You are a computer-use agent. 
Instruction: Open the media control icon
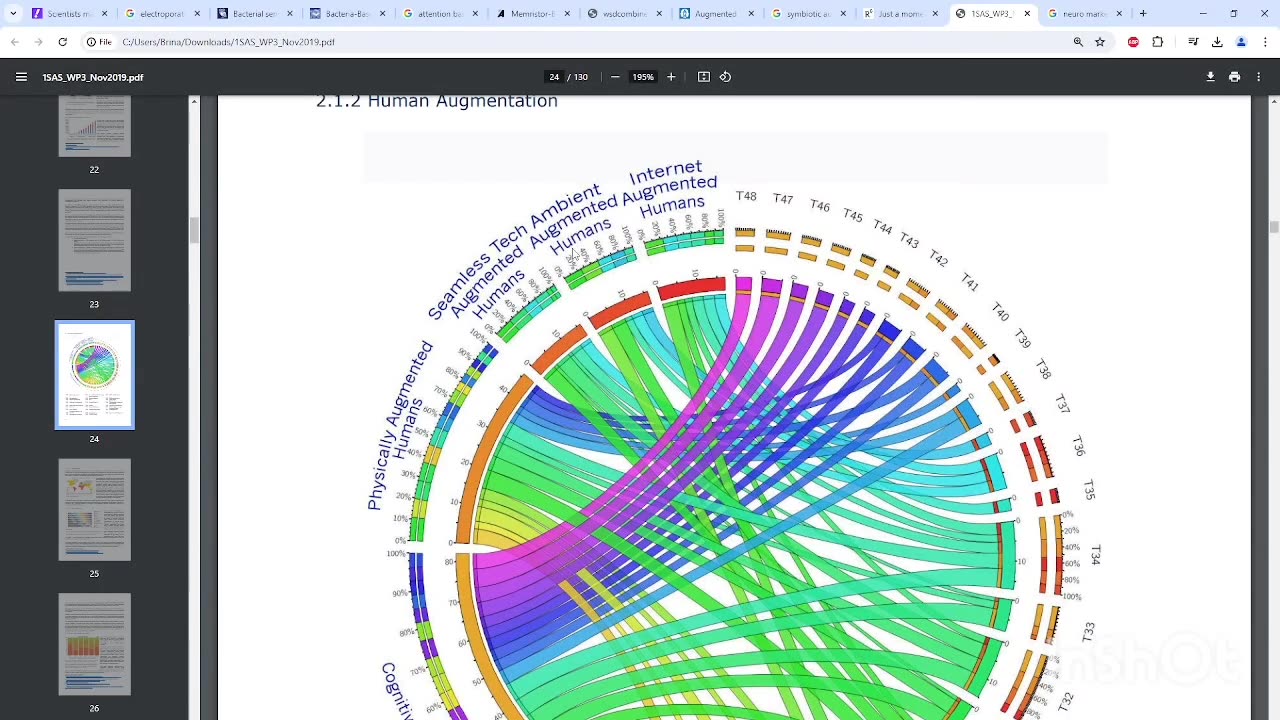click(1193, 42)
